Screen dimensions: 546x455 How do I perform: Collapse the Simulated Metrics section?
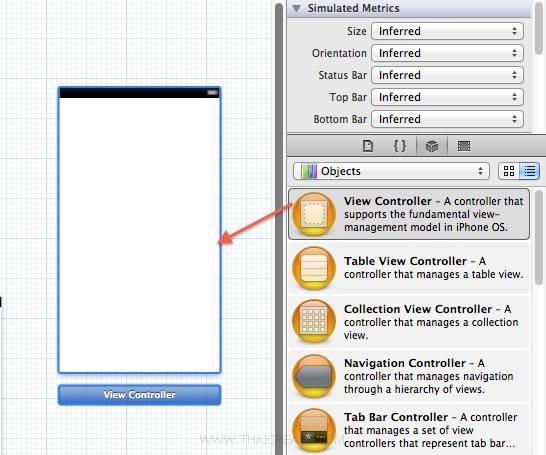point(296,8)
